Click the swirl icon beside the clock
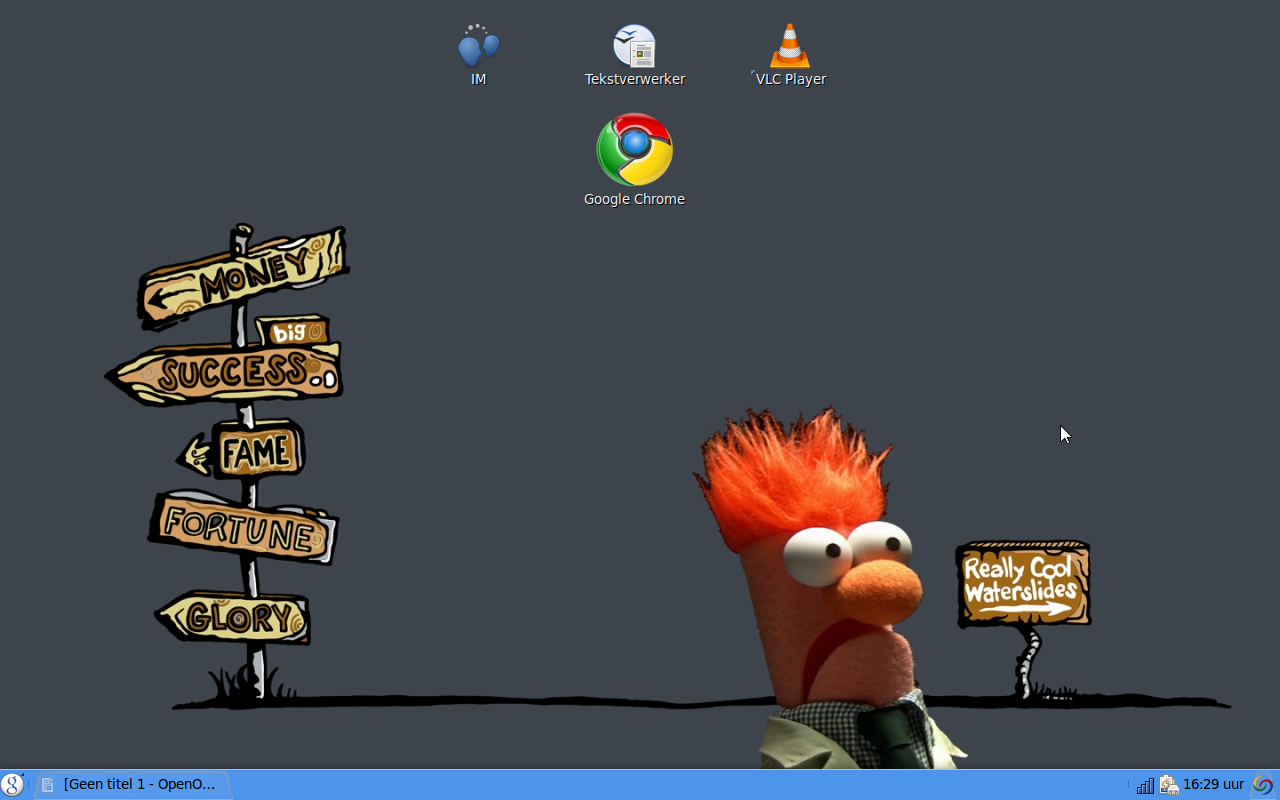The height and width of the screenshot is (800, 1280). click(x=1263, y=785)
